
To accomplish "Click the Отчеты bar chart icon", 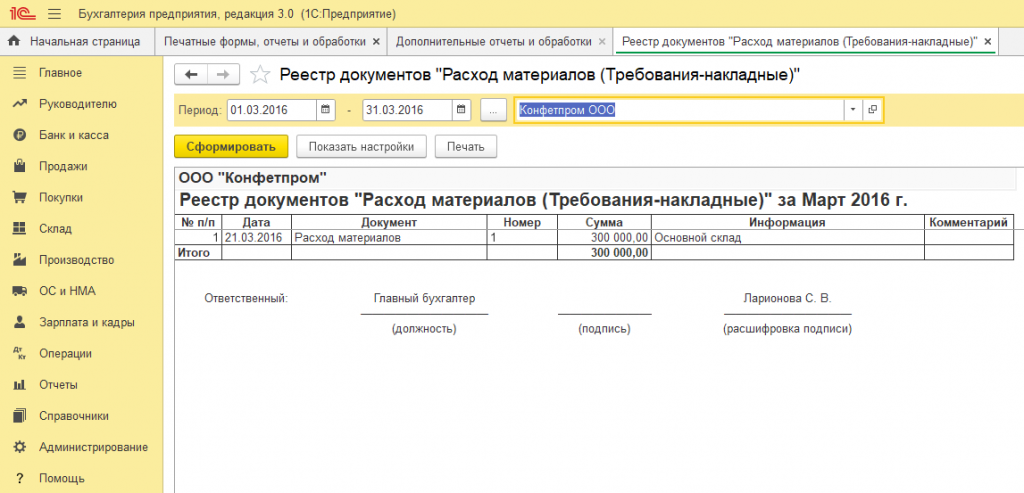I will (20, 385).
